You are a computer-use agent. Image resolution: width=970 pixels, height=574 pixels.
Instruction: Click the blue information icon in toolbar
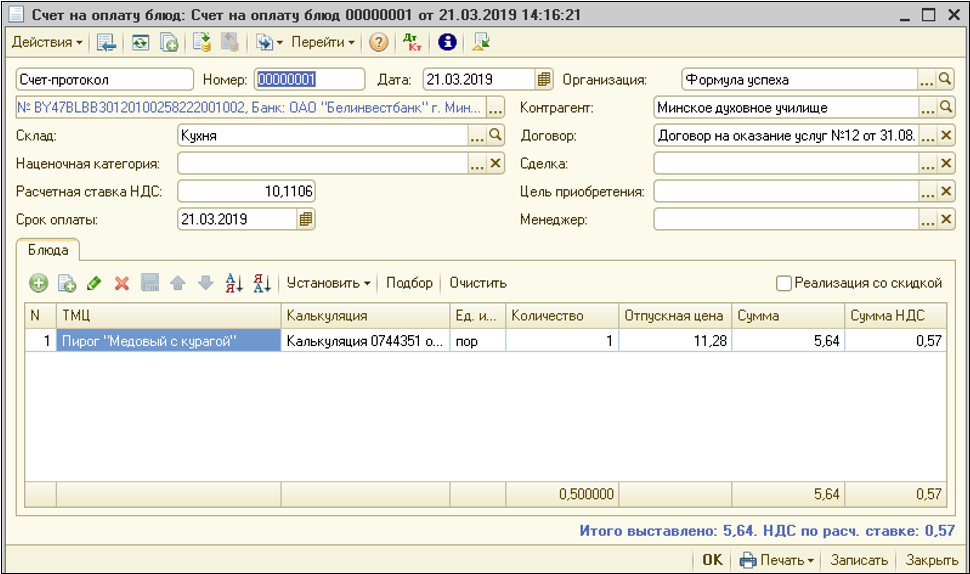pos(447,42)
